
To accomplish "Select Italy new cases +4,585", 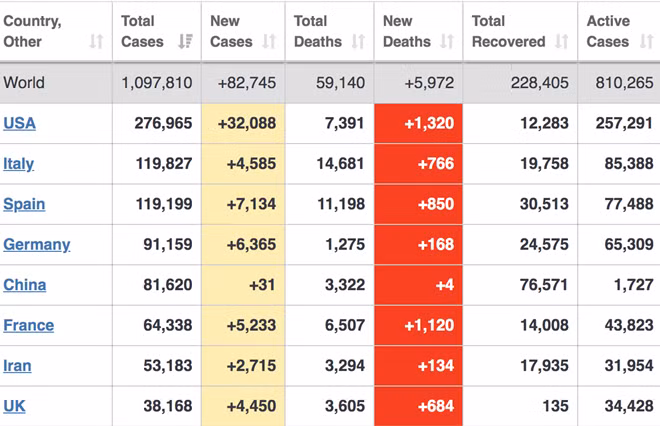I will (x=251, y=164).
